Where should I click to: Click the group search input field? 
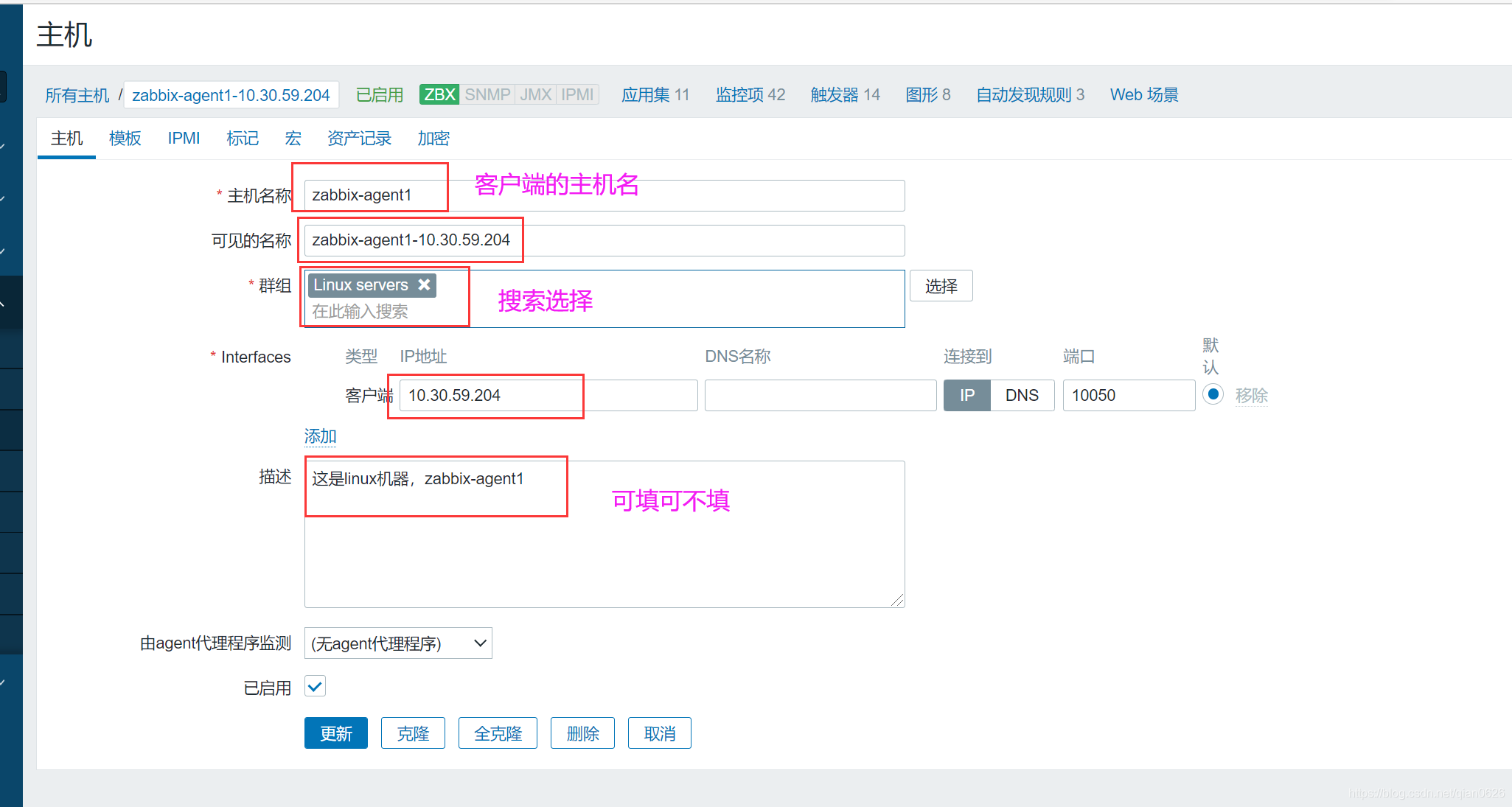(x=605, y=312)
